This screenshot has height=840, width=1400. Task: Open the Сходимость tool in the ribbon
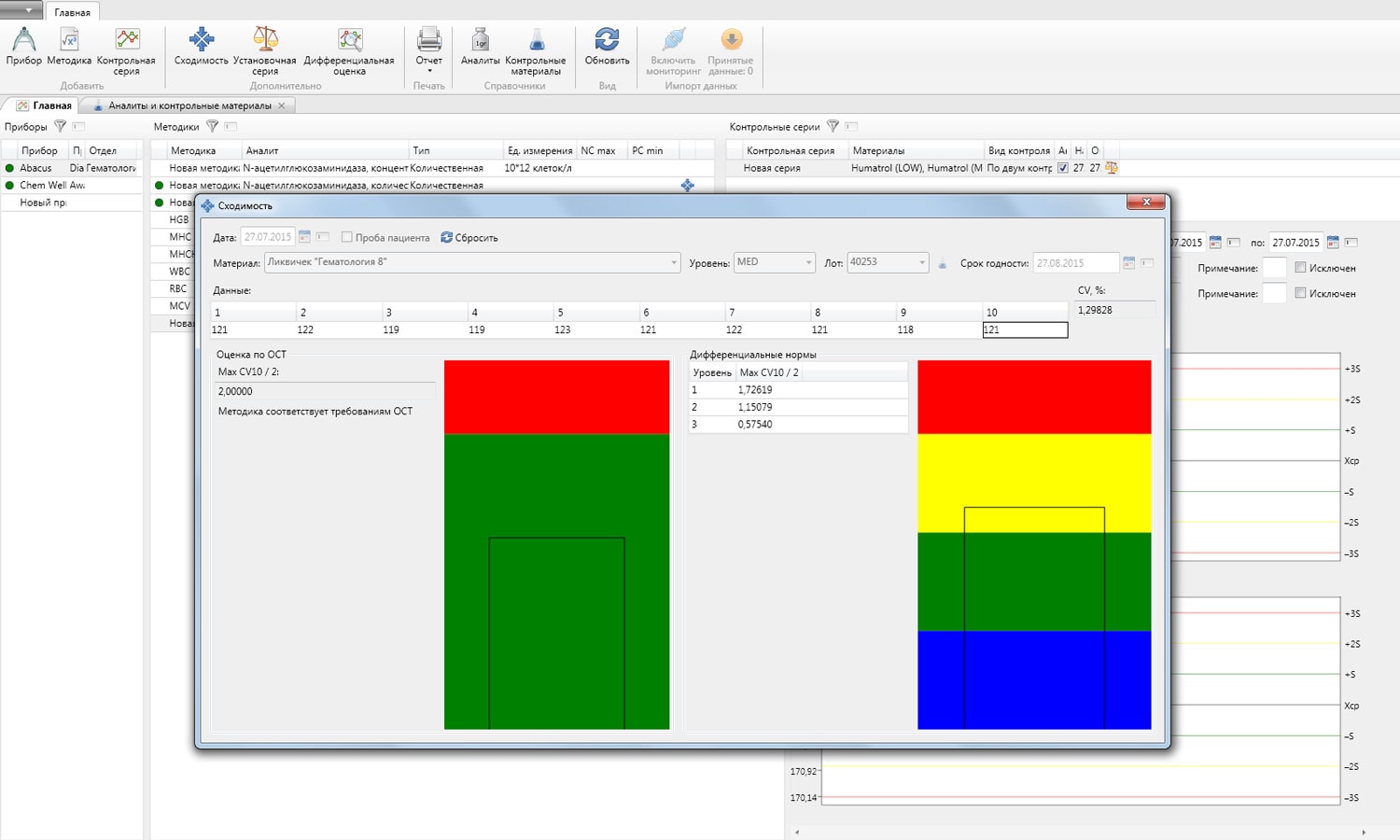coord(201,47)
